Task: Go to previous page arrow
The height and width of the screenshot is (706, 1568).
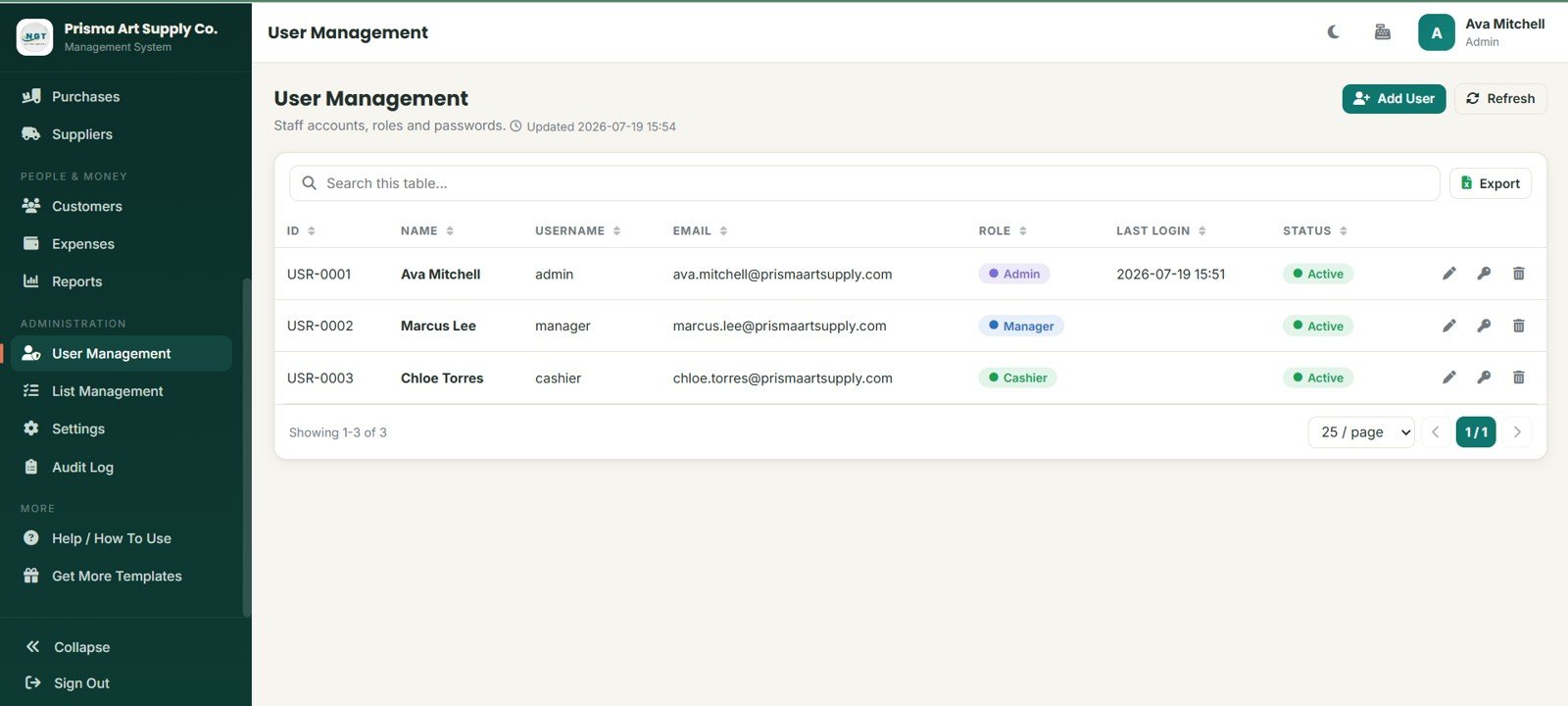Action: [1435, 432]
